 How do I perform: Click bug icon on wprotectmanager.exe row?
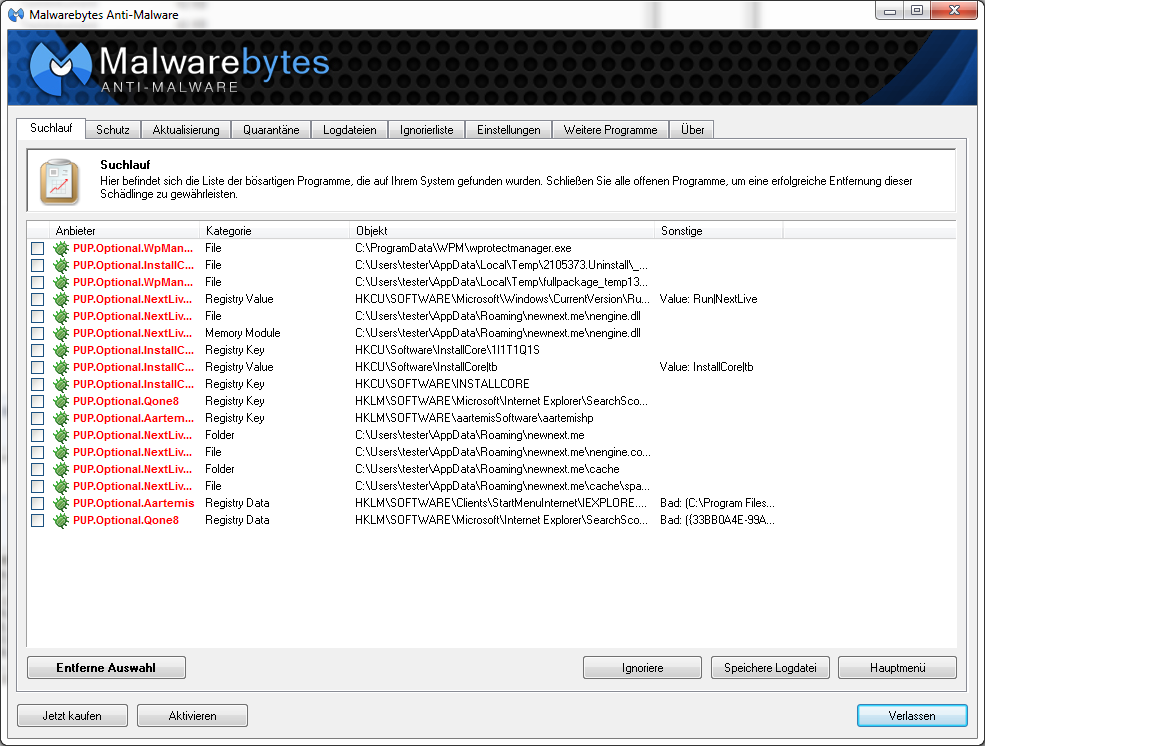coord(61,248)
